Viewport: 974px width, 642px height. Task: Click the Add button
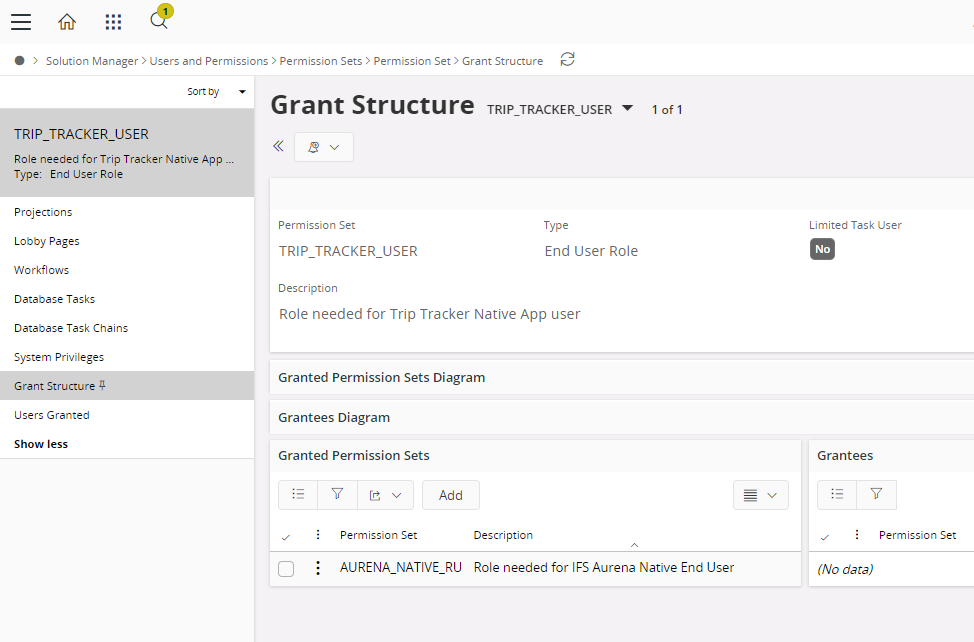(x=450, y=495)
